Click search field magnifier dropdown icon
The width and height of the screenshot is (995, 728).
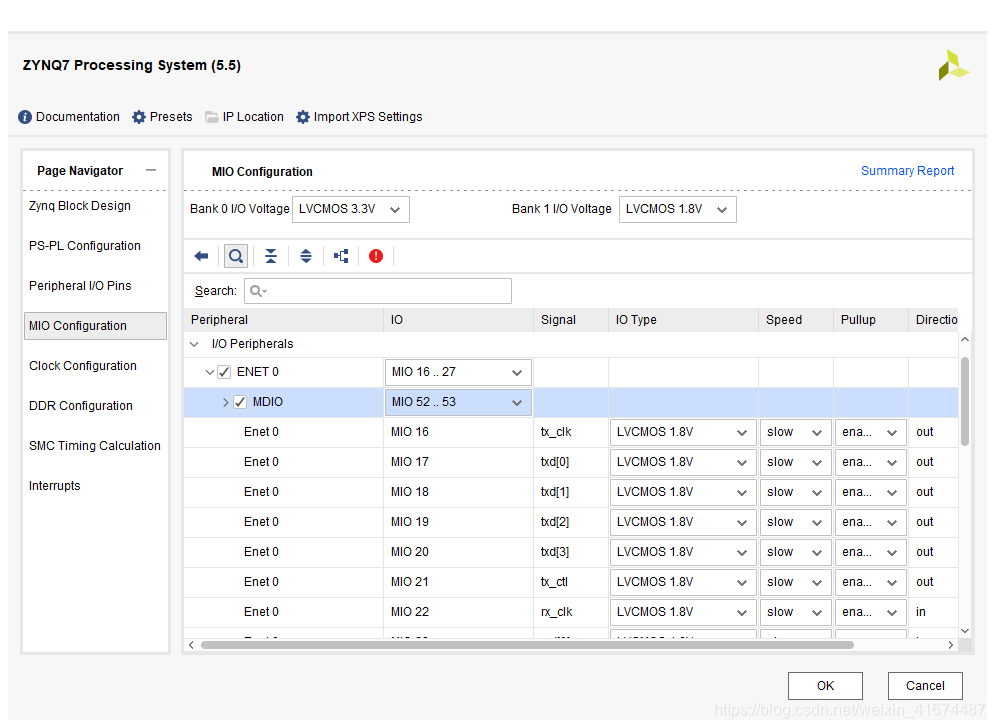tap(258, 291)
